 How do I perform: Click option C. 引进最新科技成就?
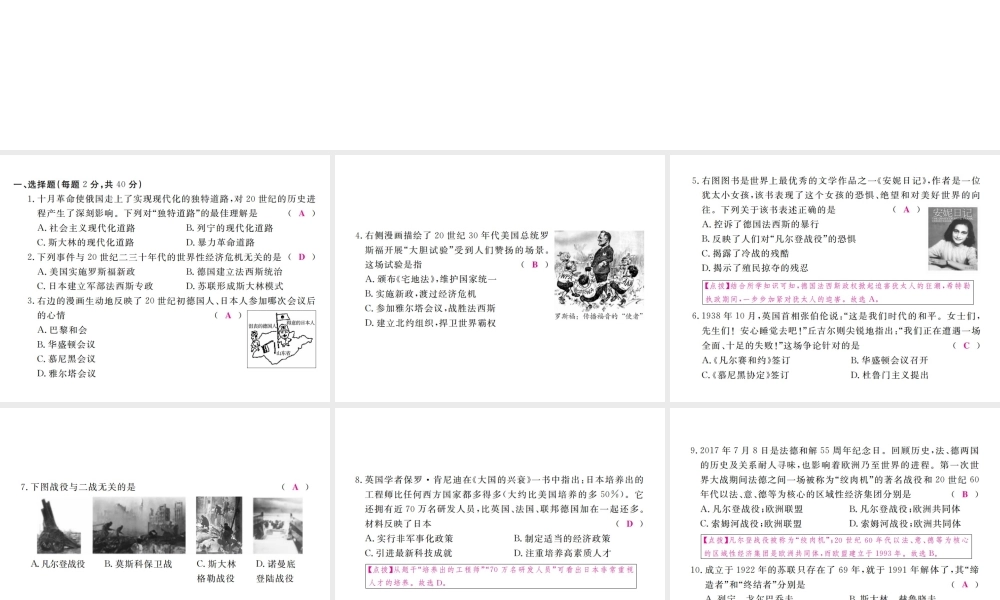409,553
